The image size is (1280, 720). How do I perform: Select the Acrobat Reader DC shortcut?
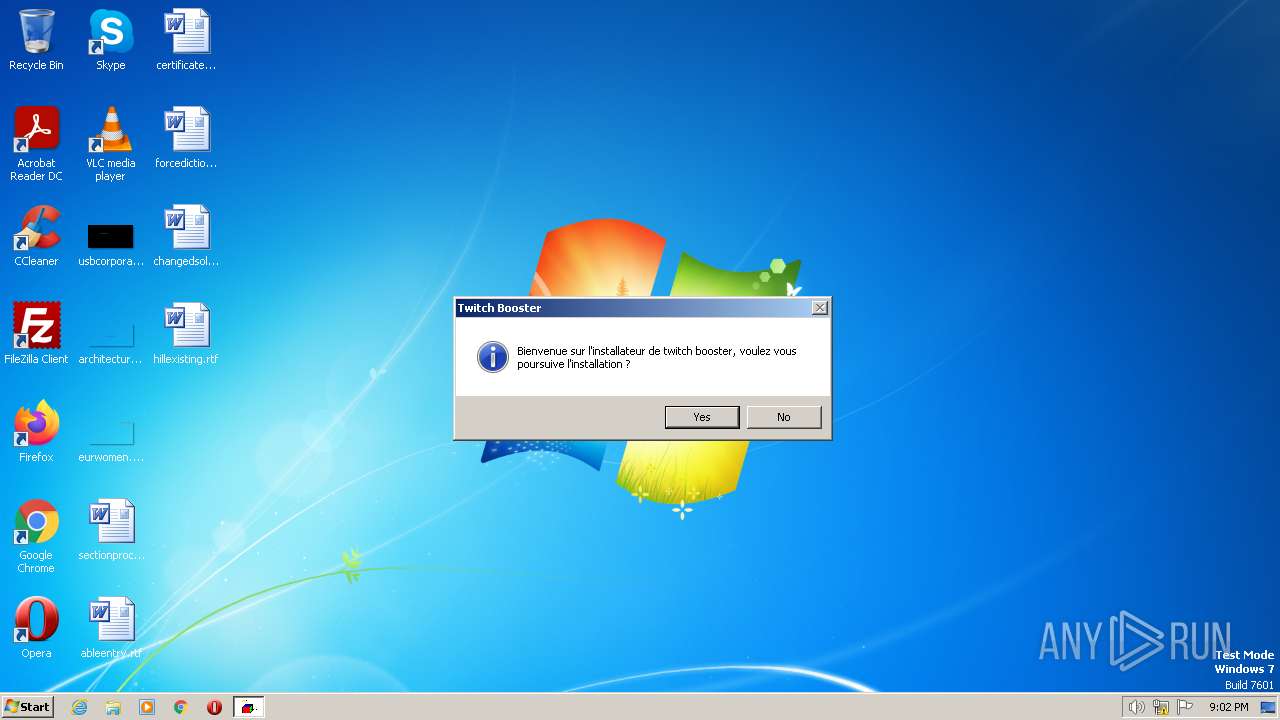36,144
